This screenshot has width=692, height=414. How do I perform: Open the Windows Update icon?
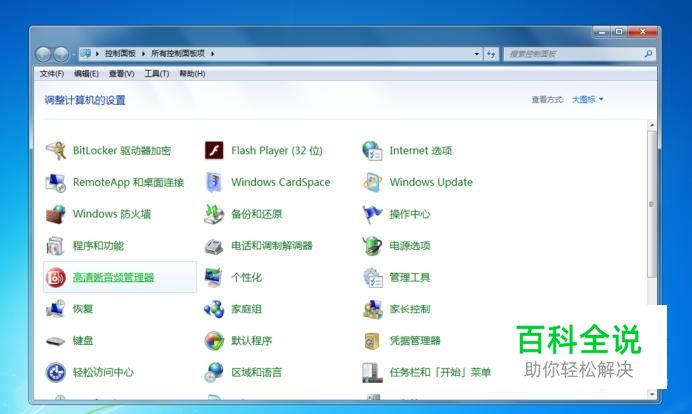[x=372, y=182]
